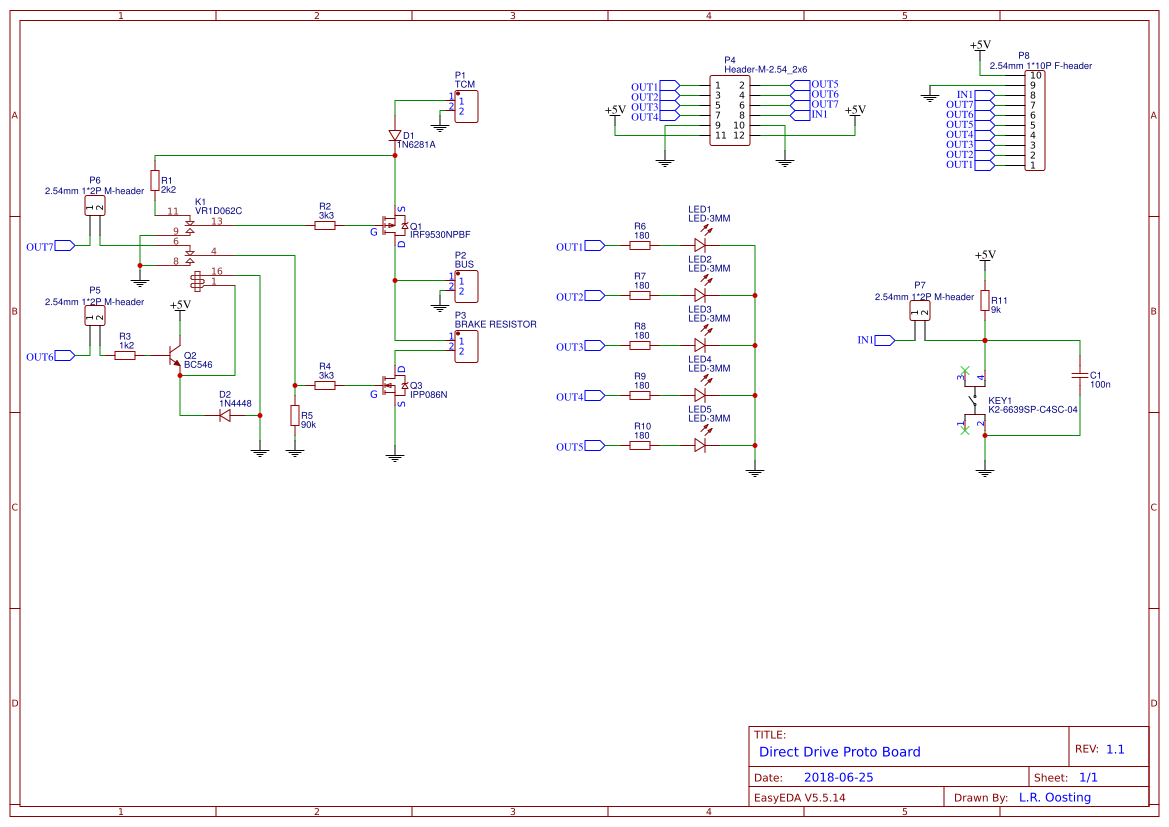Select the LED1 LED-3MM symbol
This screenshot has height=827, width=1169.
[702, 243]
